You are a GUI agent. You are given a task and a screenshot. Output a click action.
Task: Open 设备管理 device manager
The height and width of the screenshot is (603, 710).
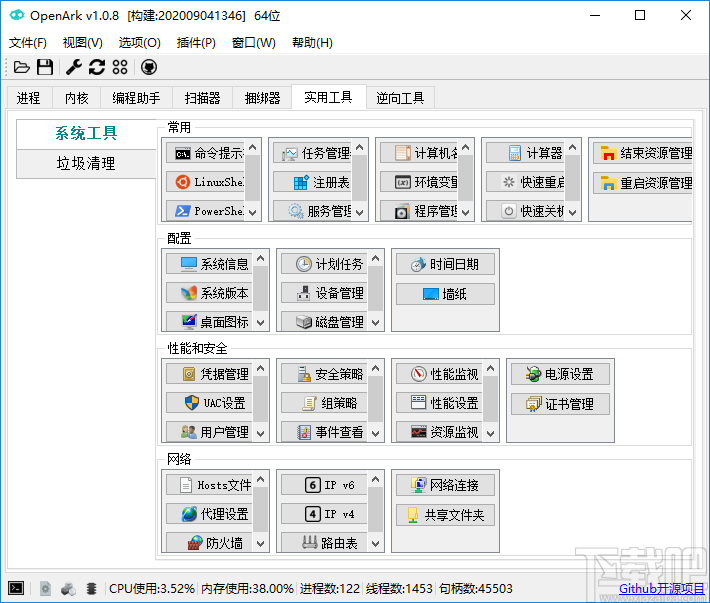click(324, 293)
